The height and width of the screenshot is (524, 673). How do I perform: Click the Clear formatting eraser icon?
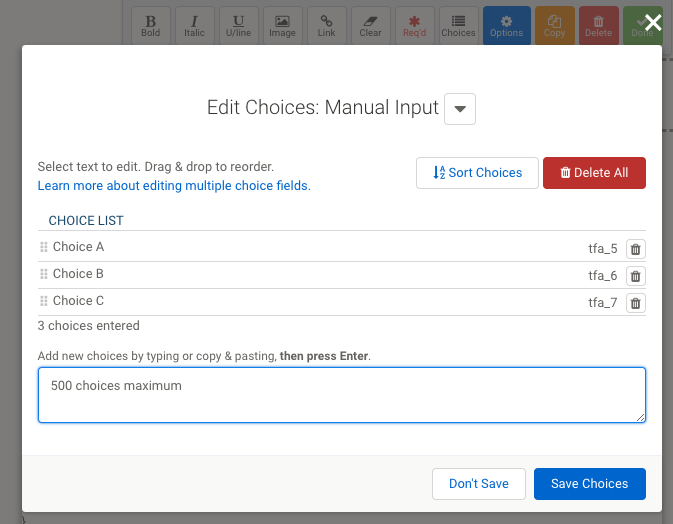tap(370, 25)
